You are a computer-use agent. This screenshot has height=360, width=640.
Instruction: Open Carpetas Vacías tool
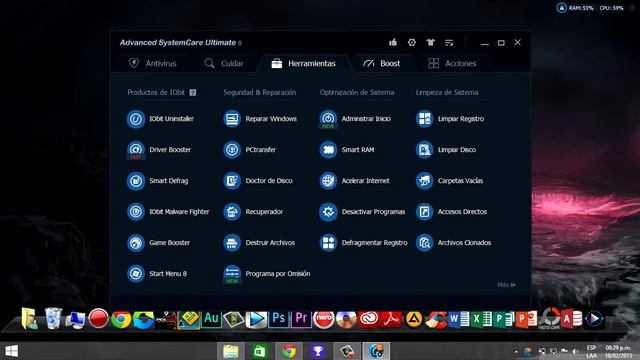click(449, 181)
